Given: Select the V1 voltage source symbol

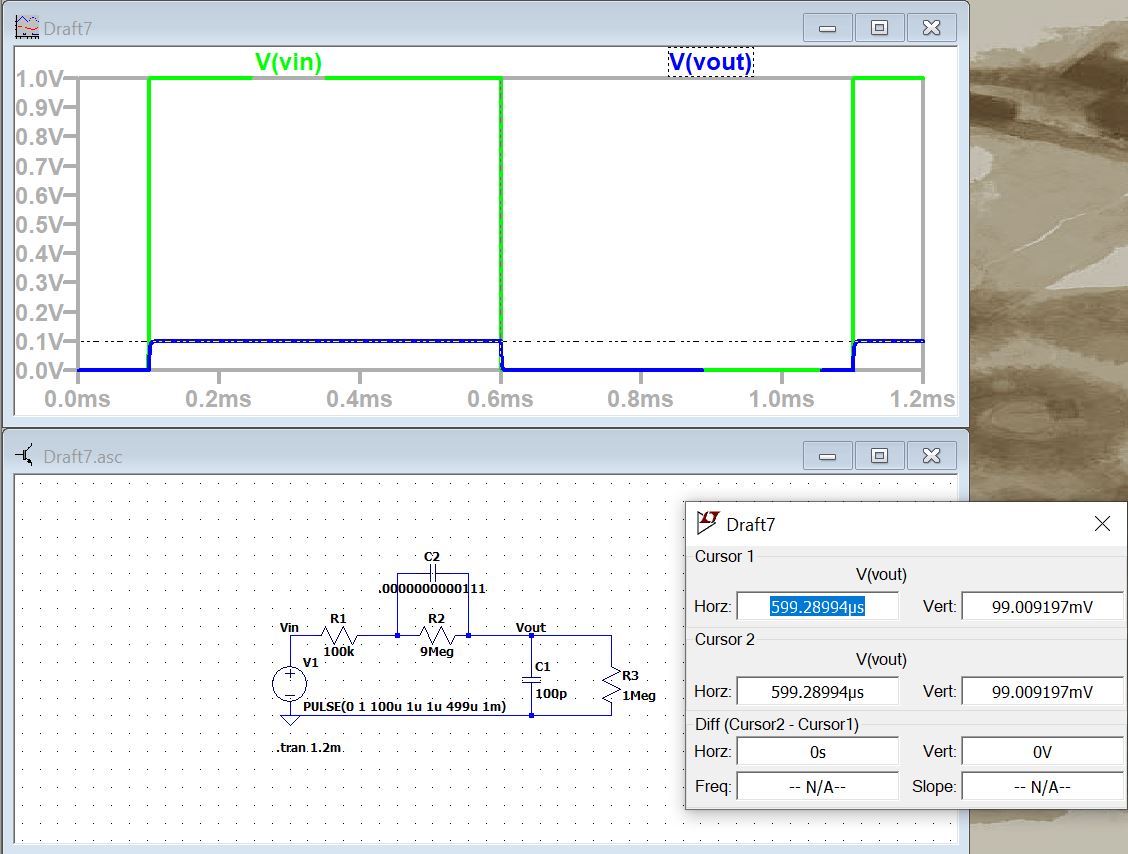Looking at the screenshot, I should (x=290, y=685).
